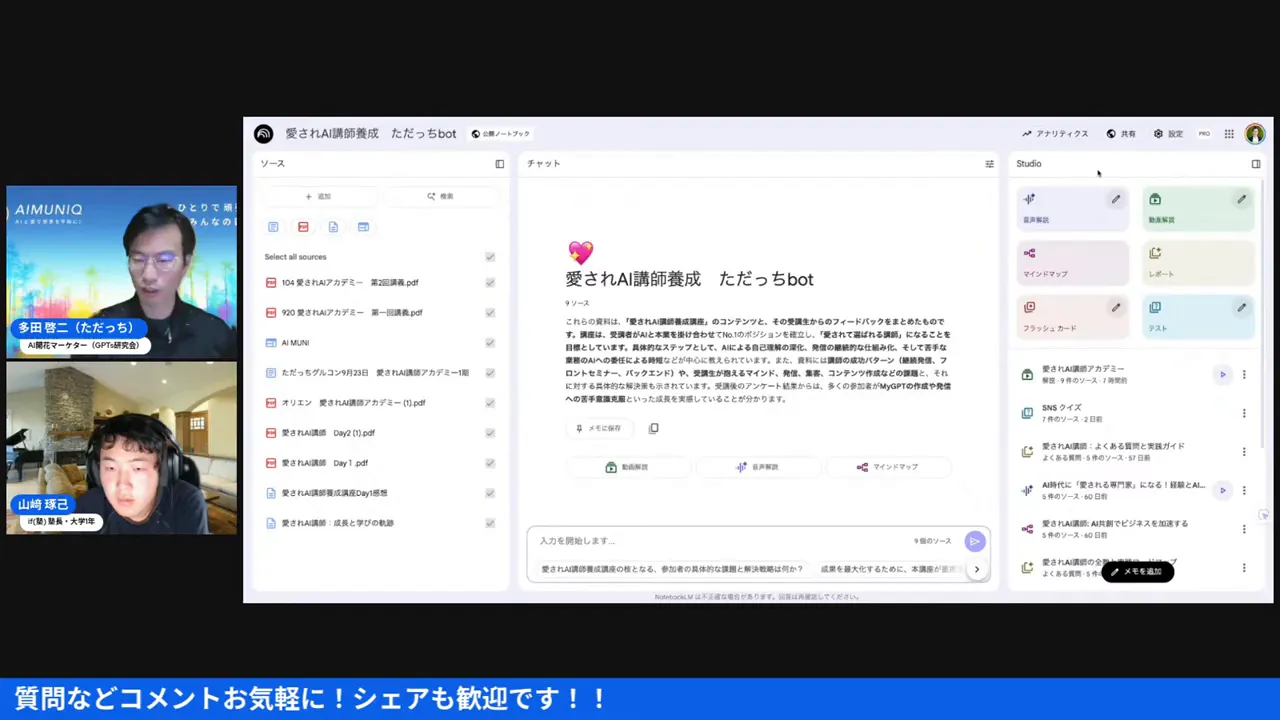Edit the 音声解説 card settings
This screenshot has height=720, width=1280.
(x=1116, y=199)
